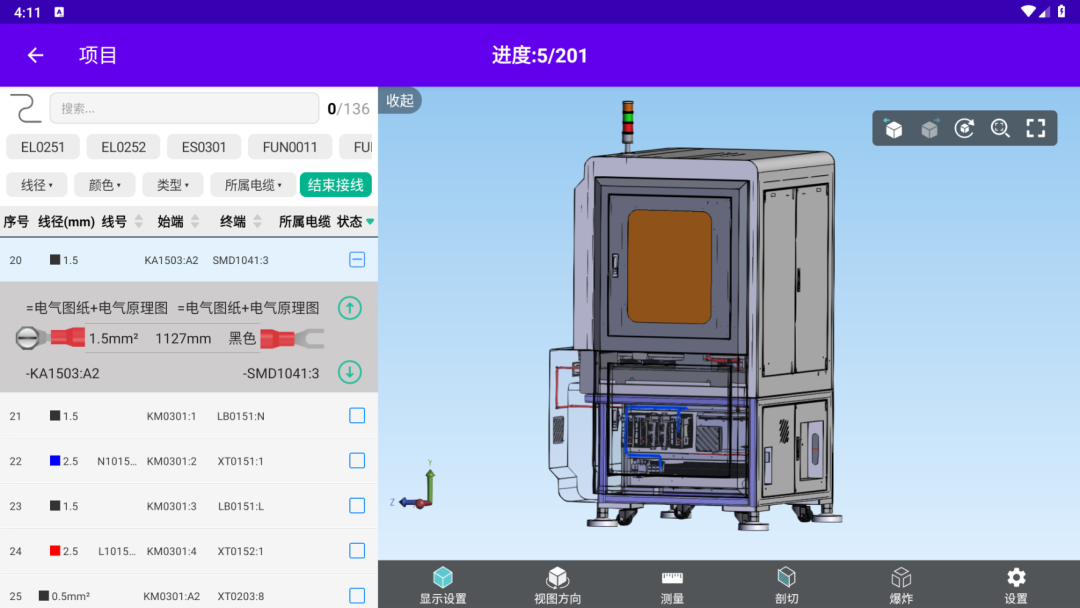Activate the 测量 measure tool

point(672,585)
